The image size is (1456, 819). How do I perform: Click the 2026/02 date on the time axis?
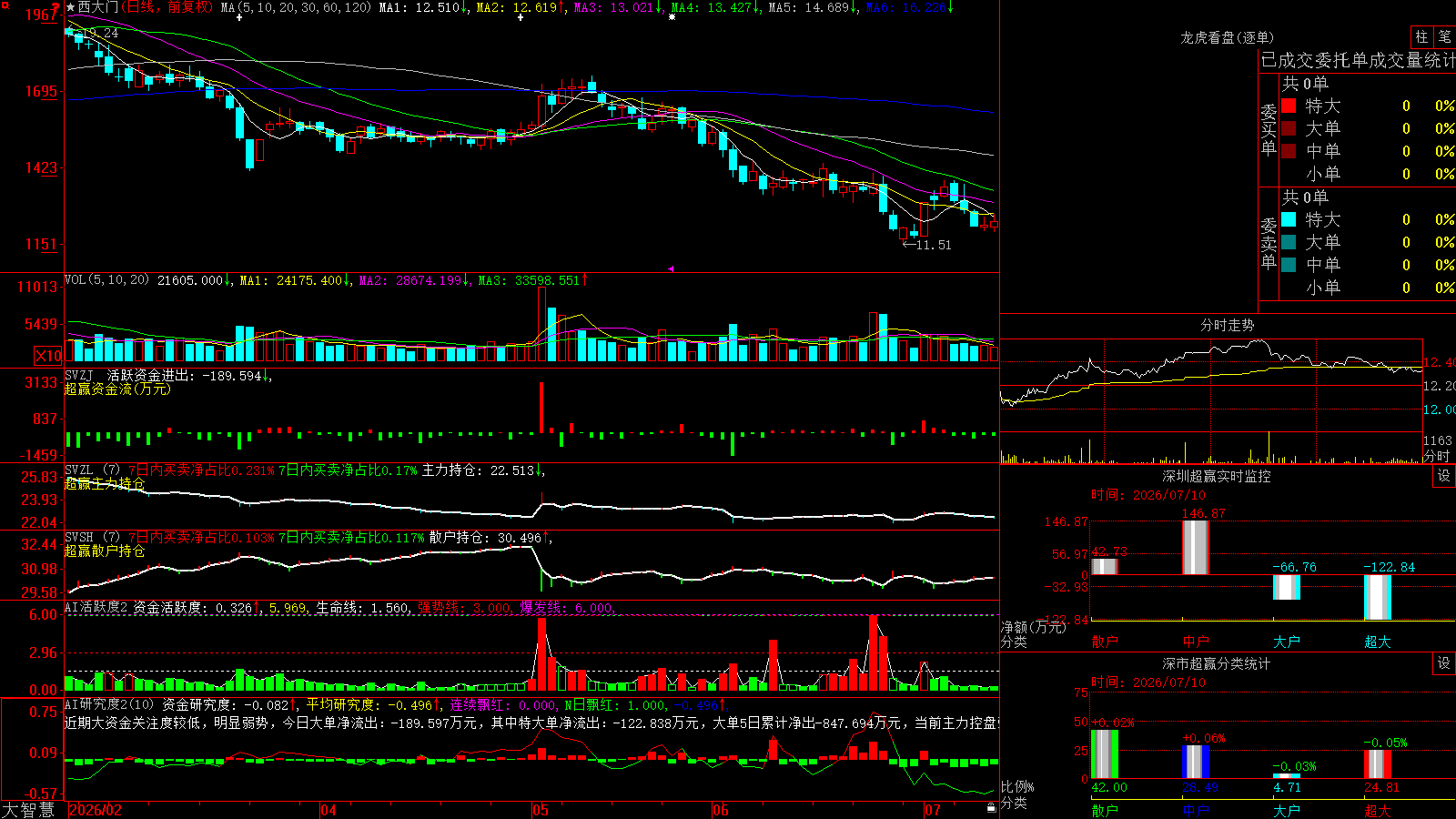pyautogui.click(x=96, y=810)
